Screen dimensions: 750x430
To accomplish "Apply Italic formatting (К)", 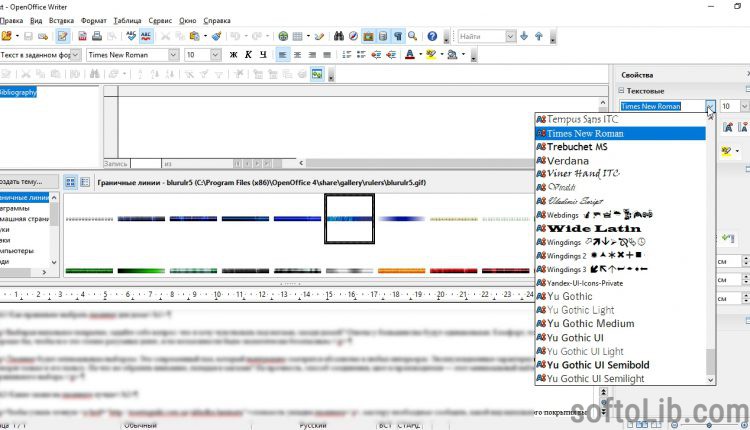I will tap(248, 55).
